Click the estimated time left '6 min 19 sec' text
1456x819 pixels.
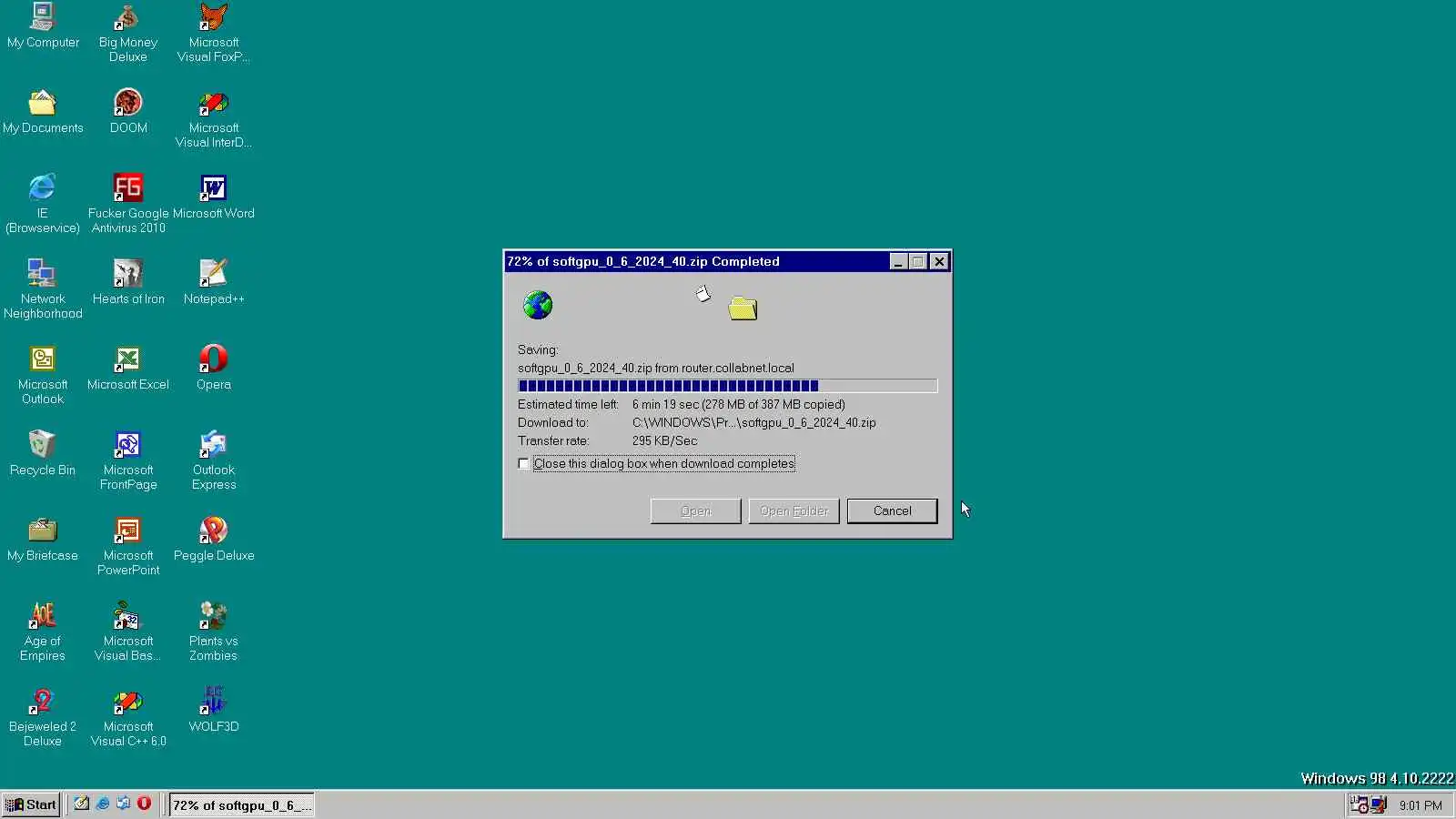click(x=665, y=404)
